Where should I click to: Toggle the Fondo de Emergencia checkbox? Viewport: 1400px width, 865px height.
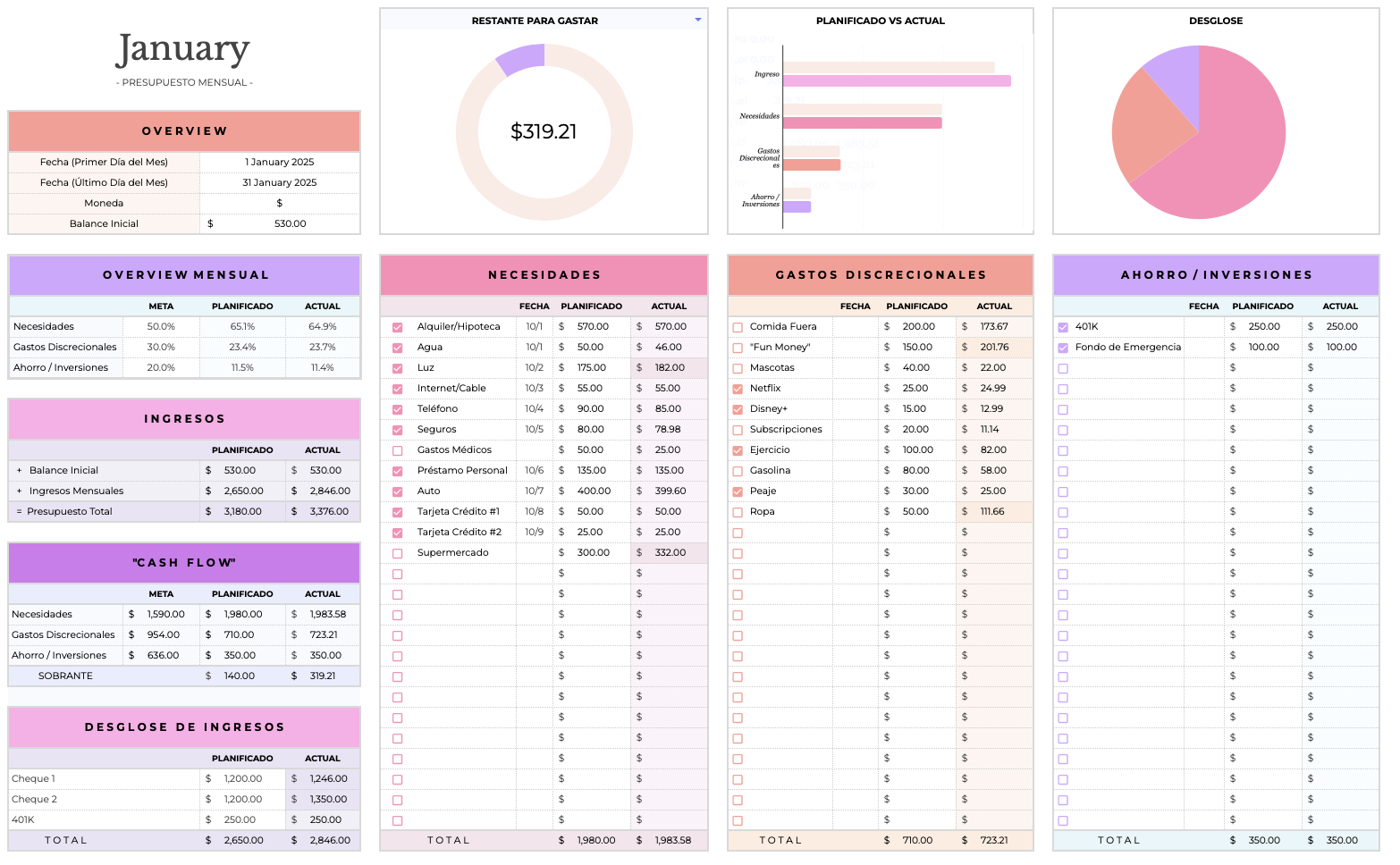click(1063, 348)
